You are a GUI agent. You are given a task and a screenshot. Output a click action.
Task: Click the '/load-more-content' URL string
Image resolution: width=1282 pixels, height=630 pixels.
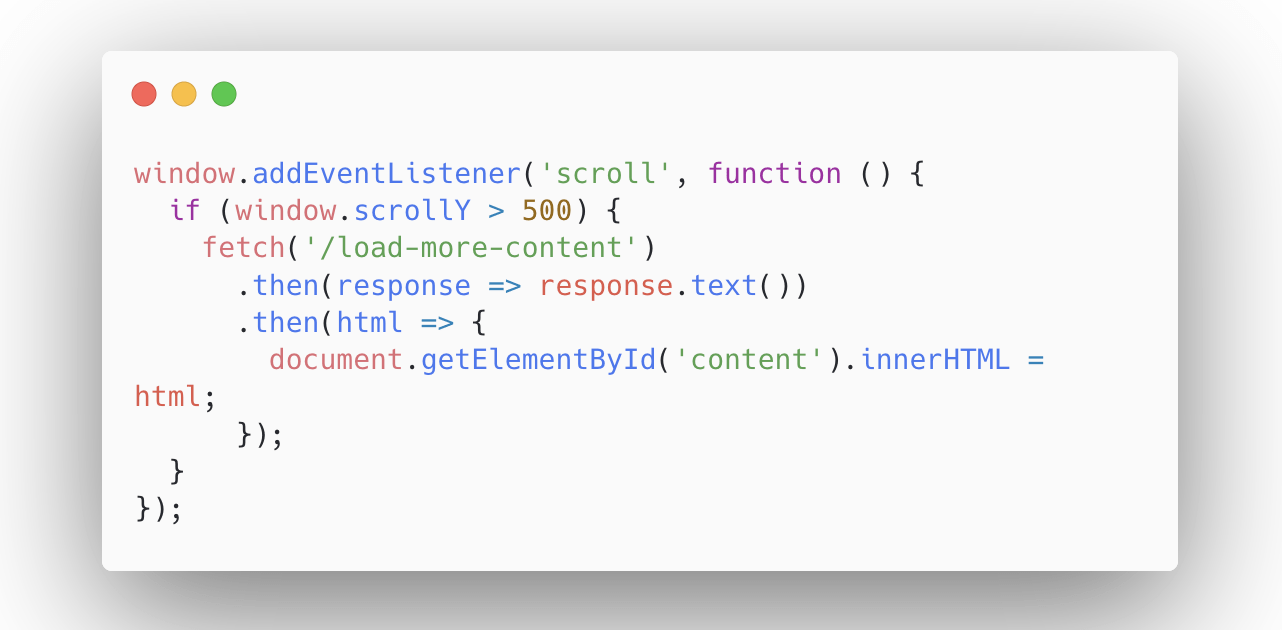472,248
